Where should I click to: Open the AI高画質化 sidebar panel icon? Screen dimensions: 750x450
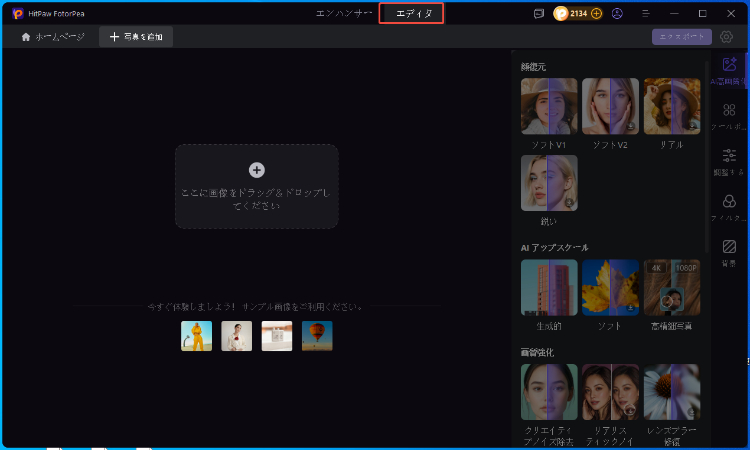tap(729, 65)
